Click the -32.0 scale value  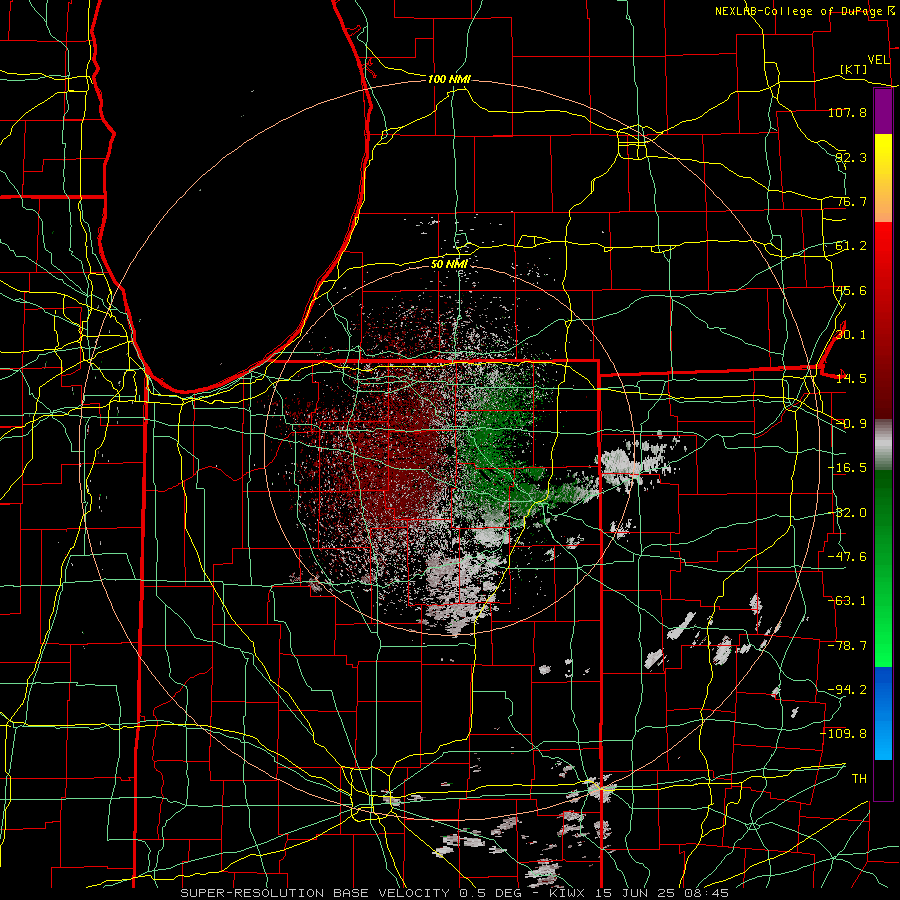pyautogui.click(x=847, y=513)
